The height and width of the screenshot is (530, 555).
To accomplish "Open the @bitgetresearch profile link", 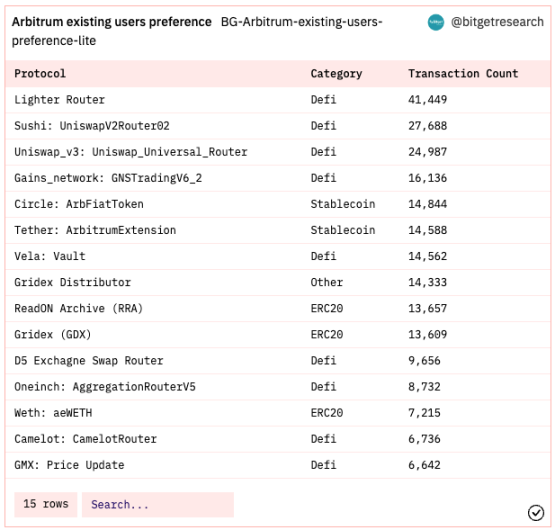I will point(497,22).
